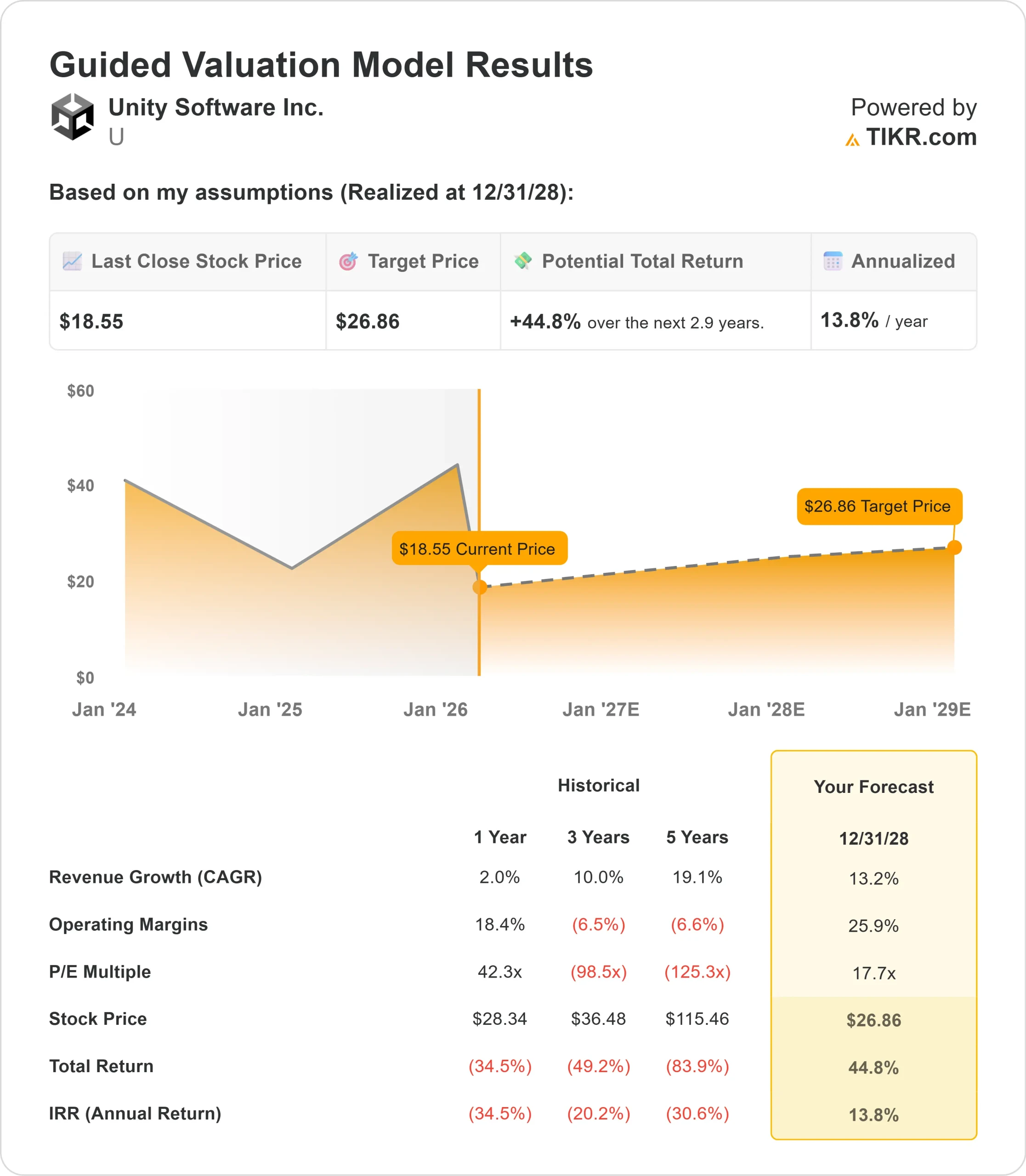Click the forecast 13.2% revenue growth value
Viewport: 1026px width, 1176px height.
873,878
